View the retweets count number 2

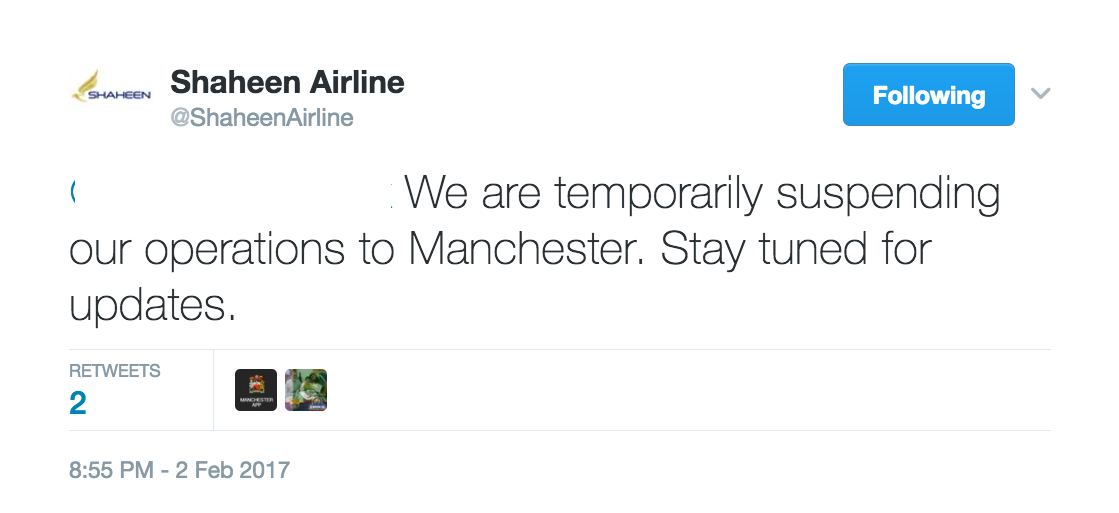pyautogui.click(x=78, y=403)
